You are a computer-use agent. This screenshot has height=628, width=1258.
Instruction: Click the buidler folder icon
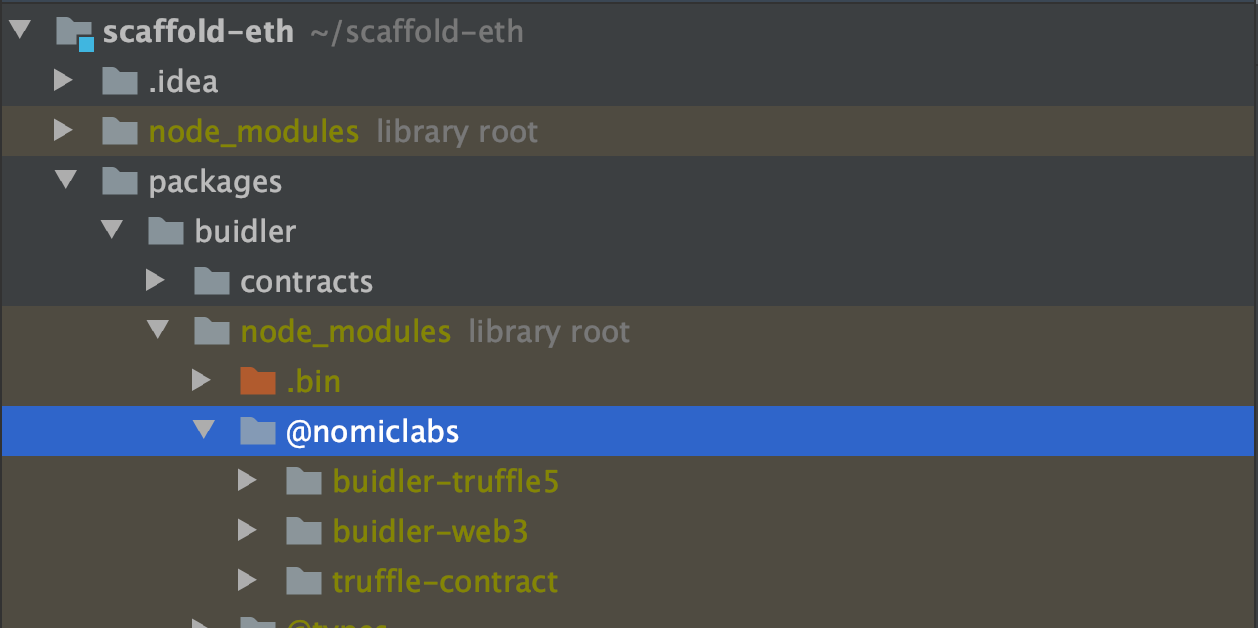coord(165,231)
